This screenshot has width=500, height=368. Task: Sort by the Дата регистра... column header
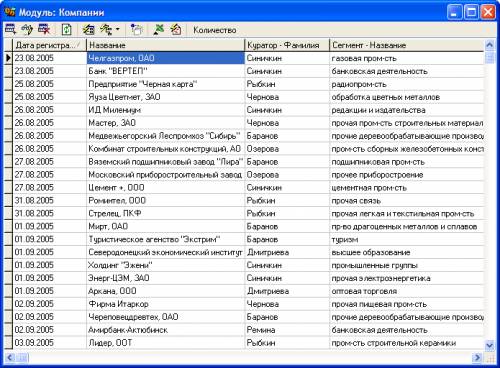[x=49, y=45]
